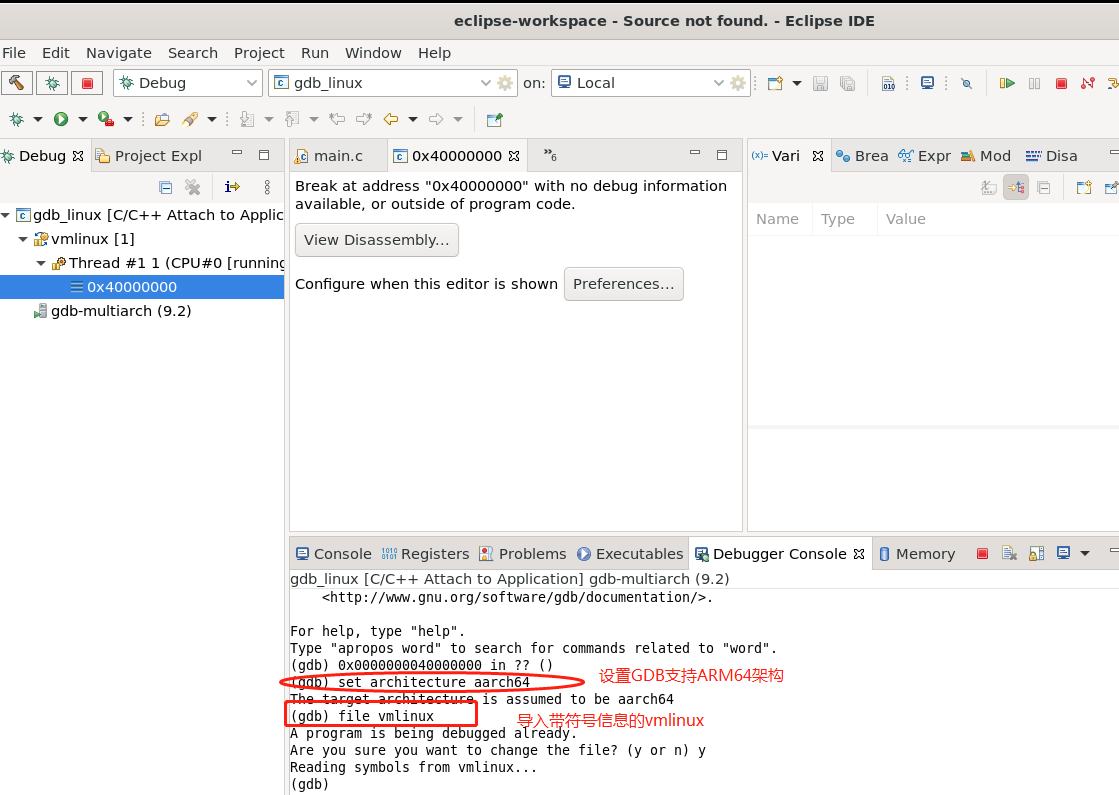Screen dimensions: 1119x795
Task: Switch to the Console tab
Action: (x=333, y=554)
